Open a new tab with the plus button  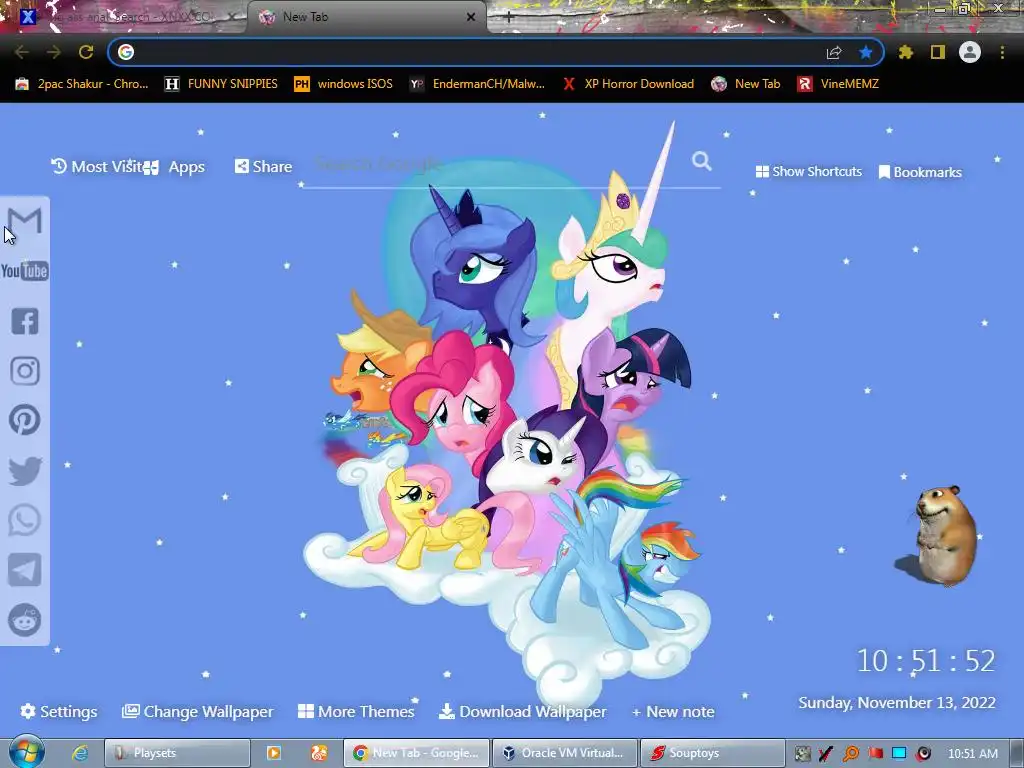(509, 18)
